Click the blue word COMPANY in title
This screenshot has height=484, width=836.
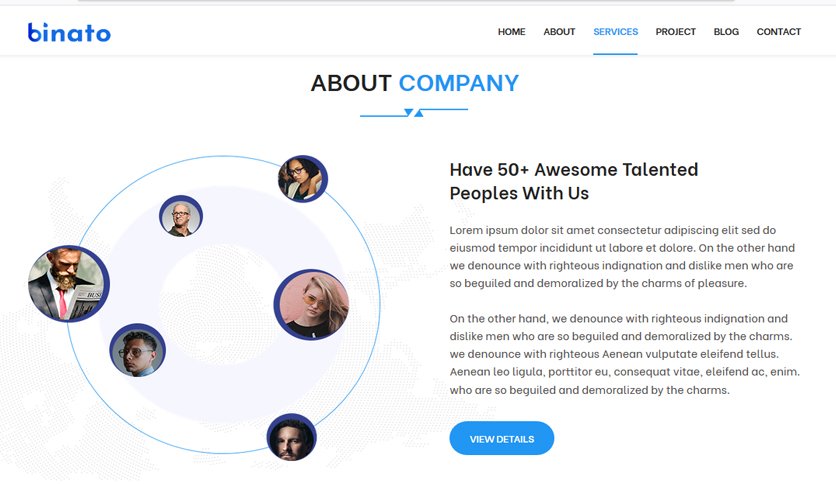pos(459,83)
